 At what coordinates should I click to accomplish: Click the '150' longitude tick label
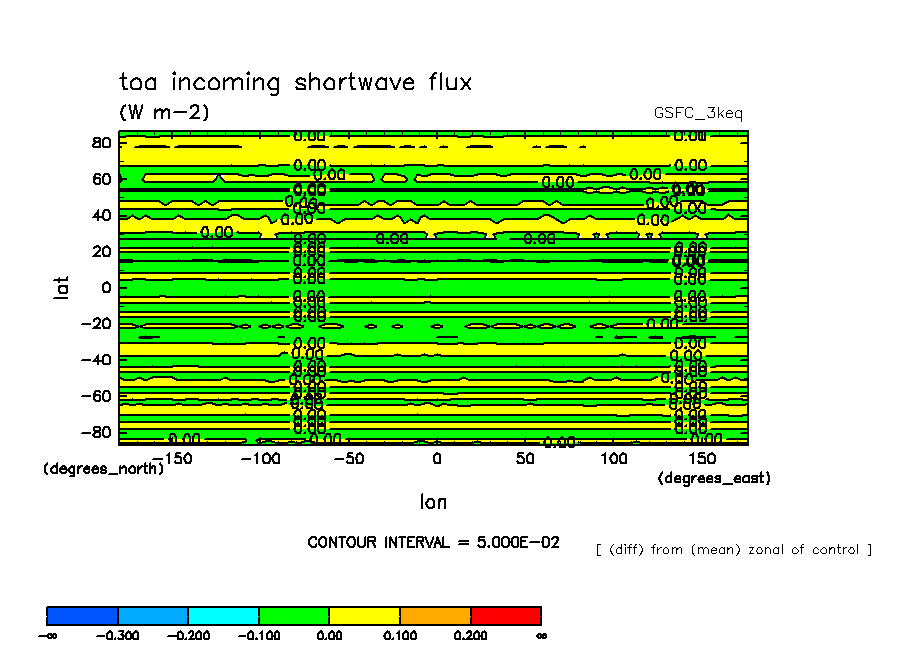tap(702, 458)
